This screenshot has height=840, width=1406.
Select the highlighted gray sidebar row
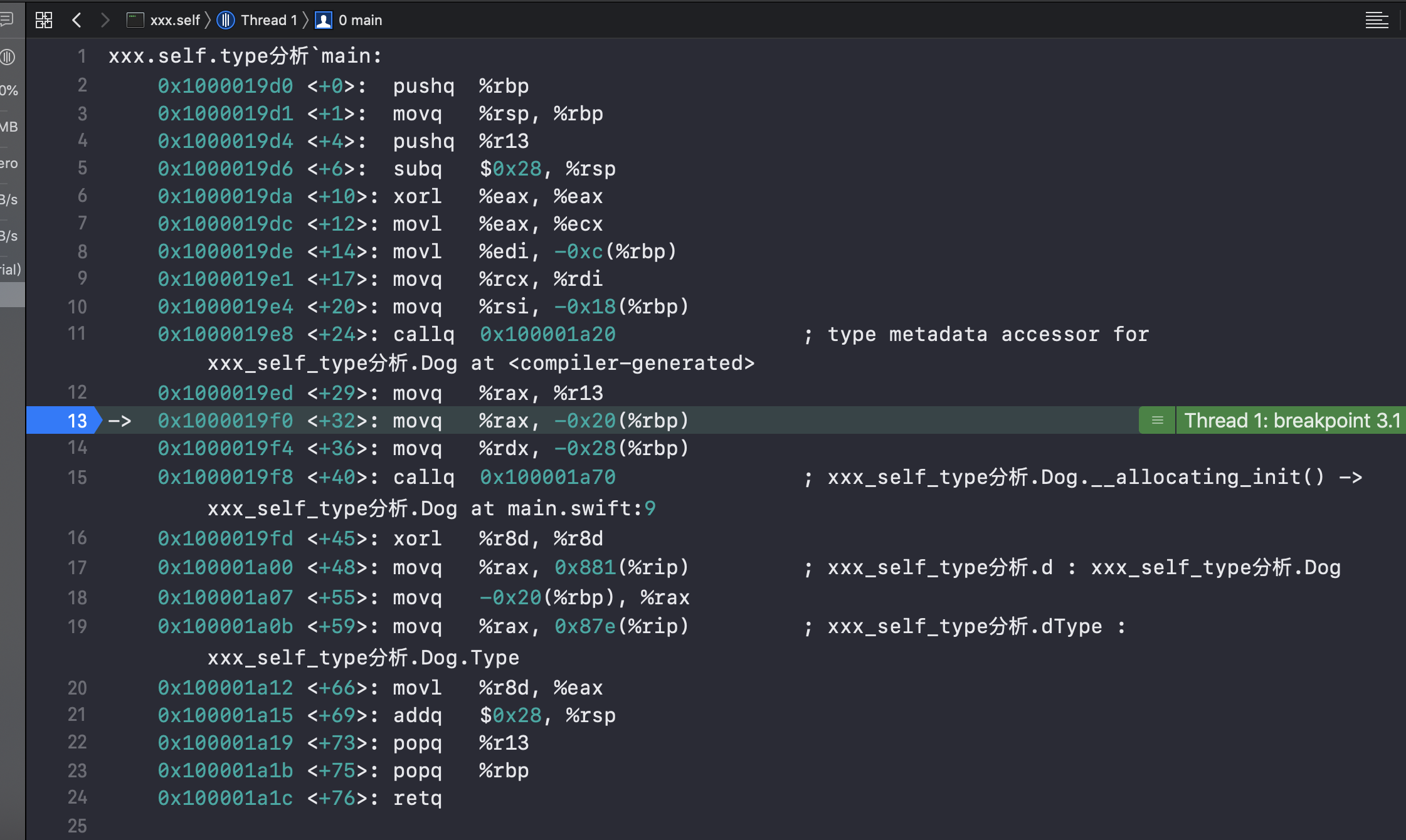click(x=11, y=295)
